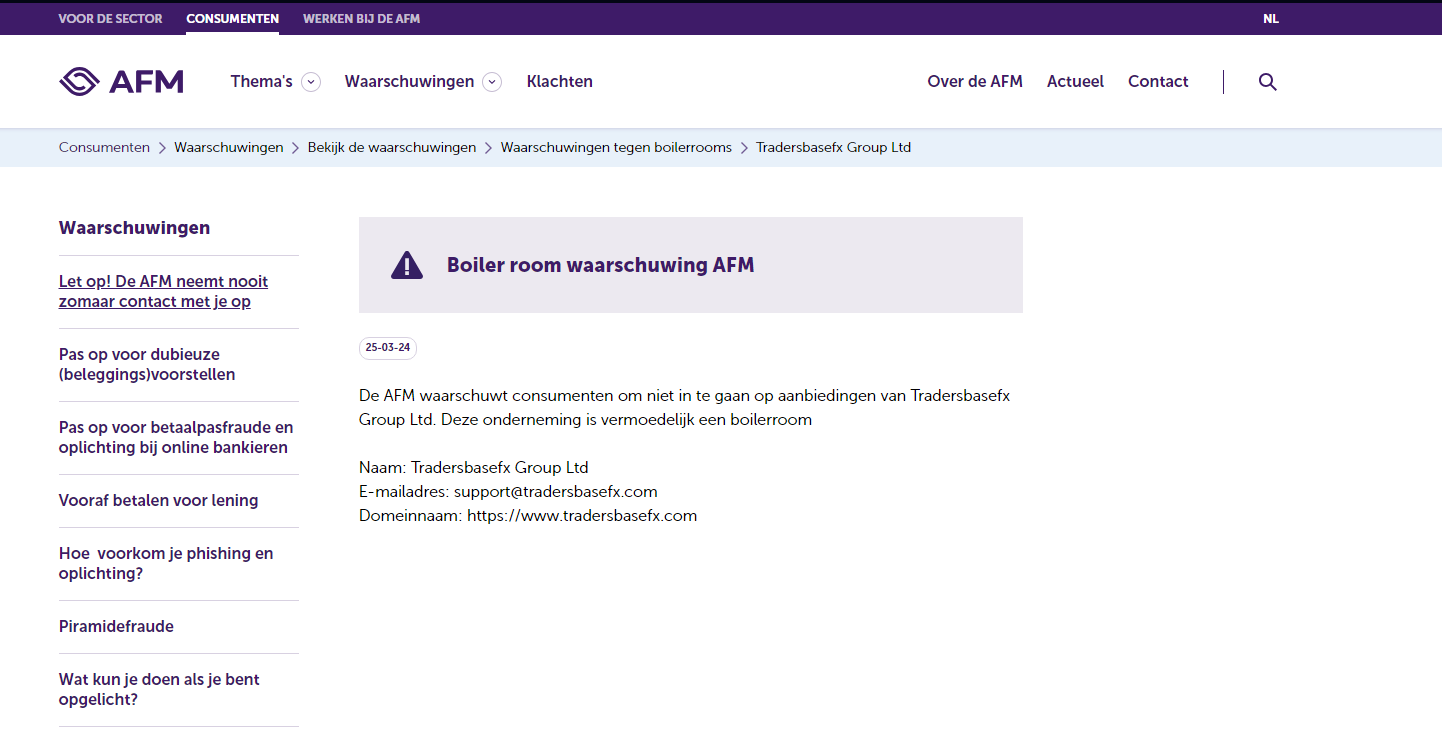Click the 25-03-24 date badge

[x=388, y=348]
